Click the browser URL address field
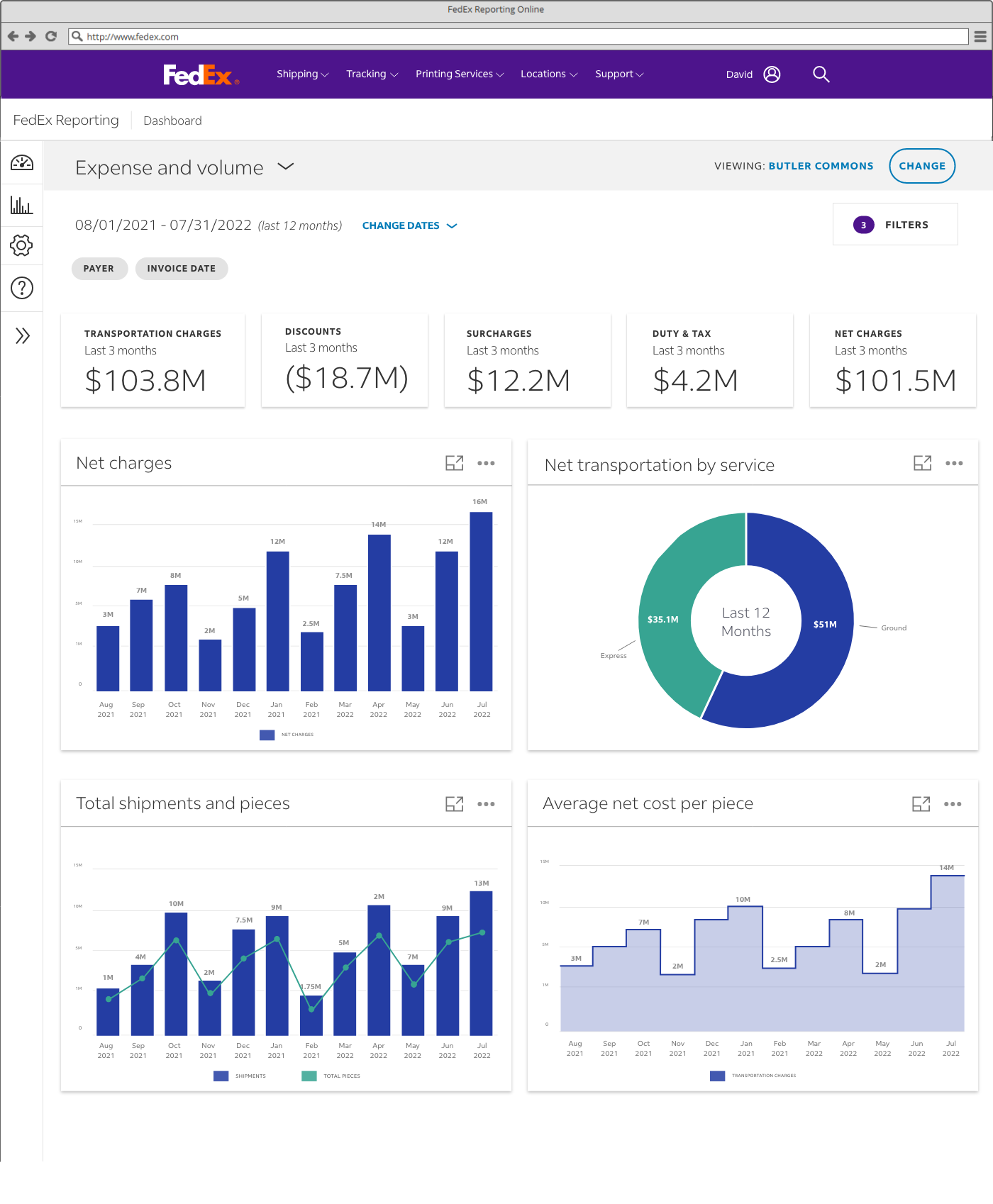This screenshot has height=1204, width=993. 518,36
